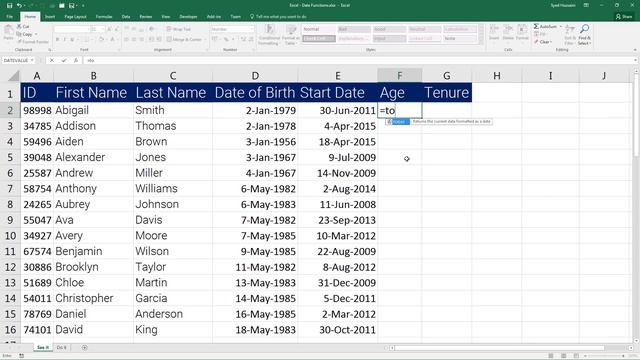Click the Format Painter brush
Viewport: 640px width, 360px height.
point(19,42)
